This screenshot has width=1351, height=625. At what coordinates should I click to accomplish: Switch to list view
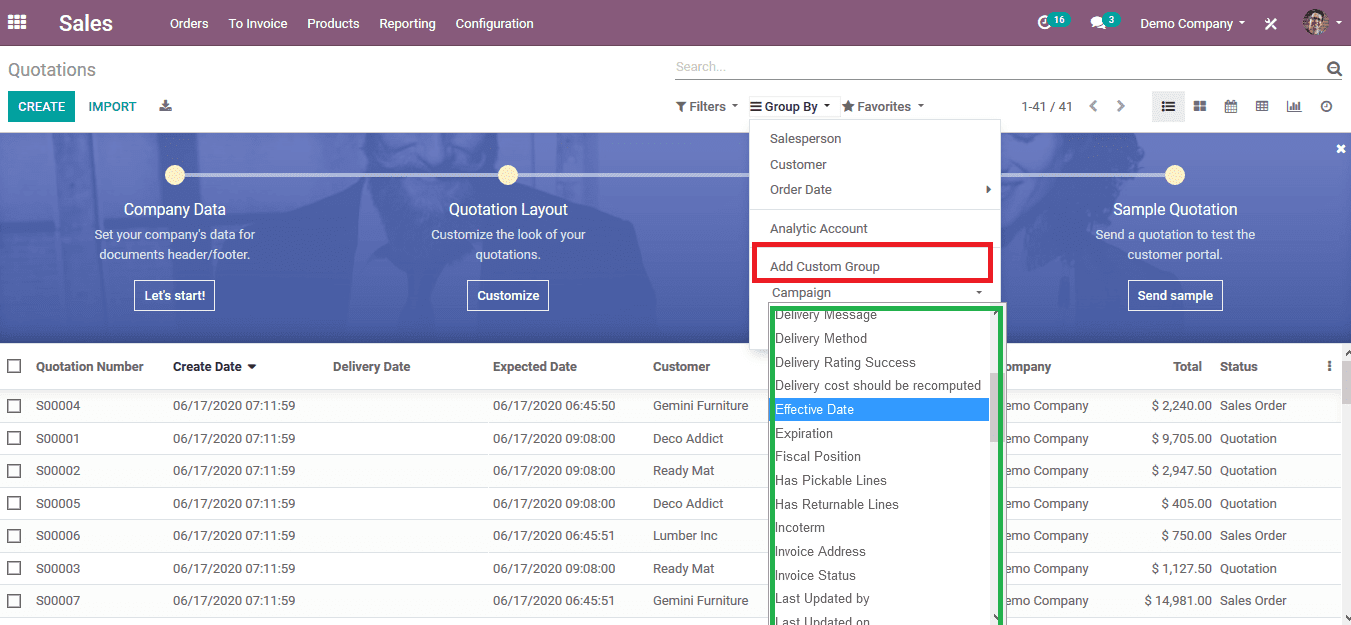pyautogui.click(x=1168, y=106)
